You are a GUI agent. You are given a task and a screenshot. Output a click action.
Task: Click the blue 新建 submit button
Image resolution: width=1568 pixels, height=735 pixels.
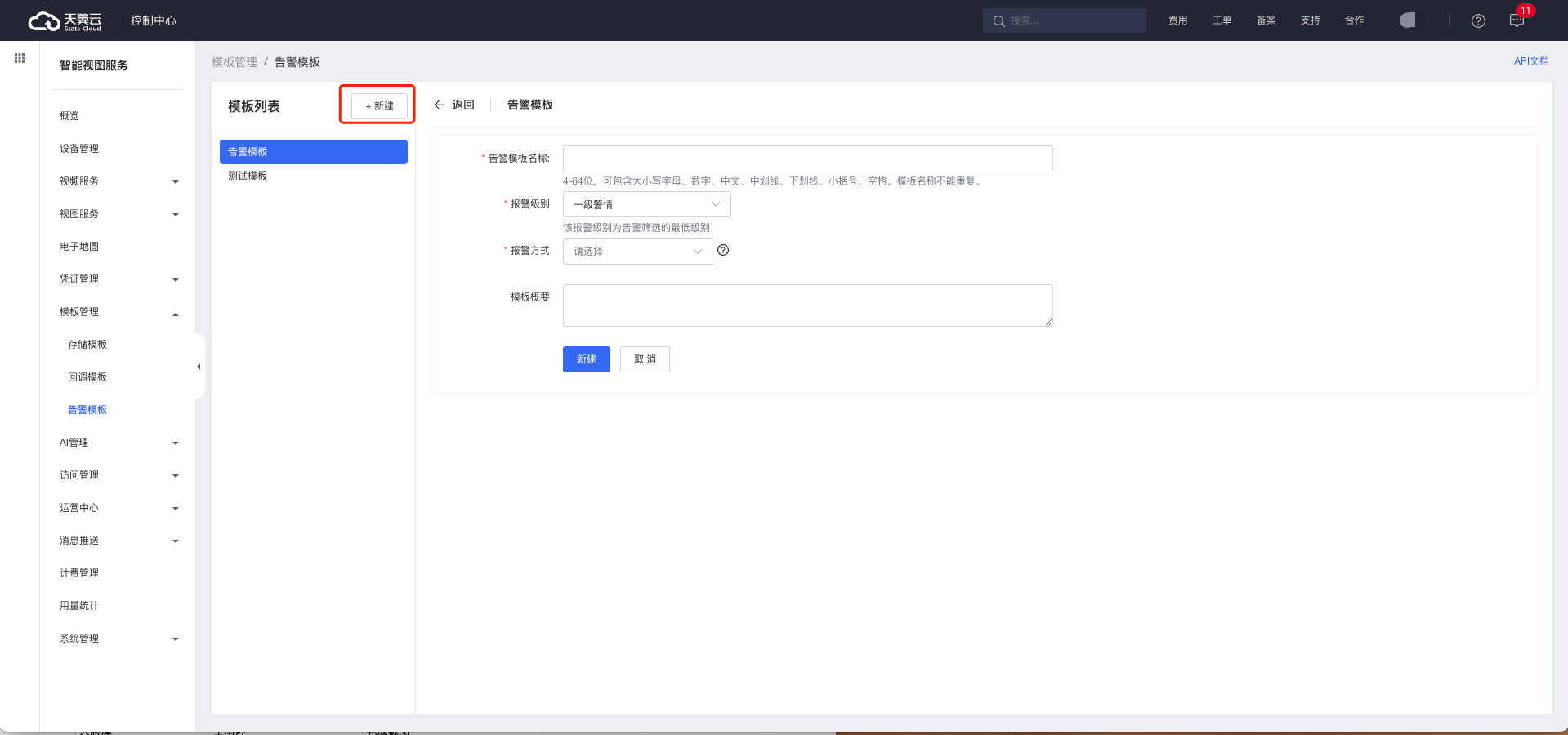coord(586,359)
